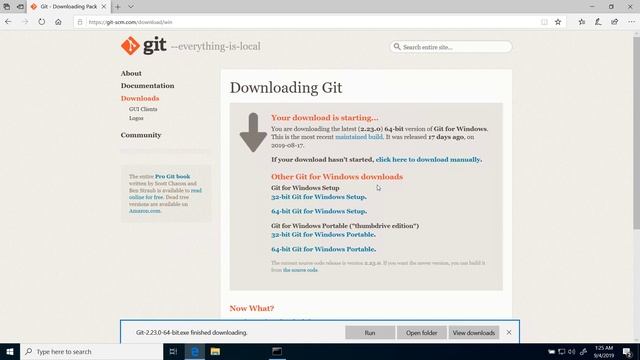Go to the browser home page
The height and width of the screenshot is (360, 640).
click(58, 22)
